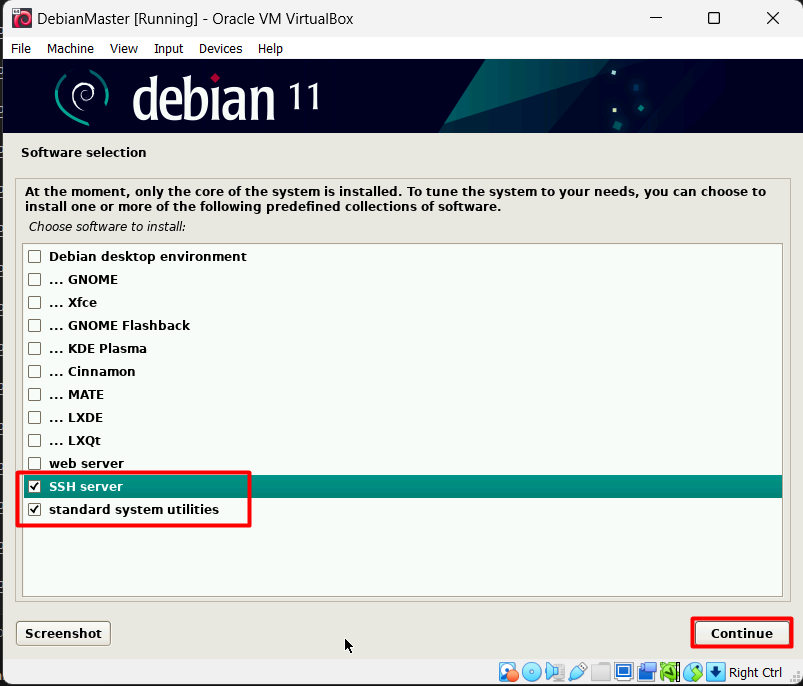Click the green virtualization features status icon
Screen dimensions: 803x686
[x=670, y=672]
